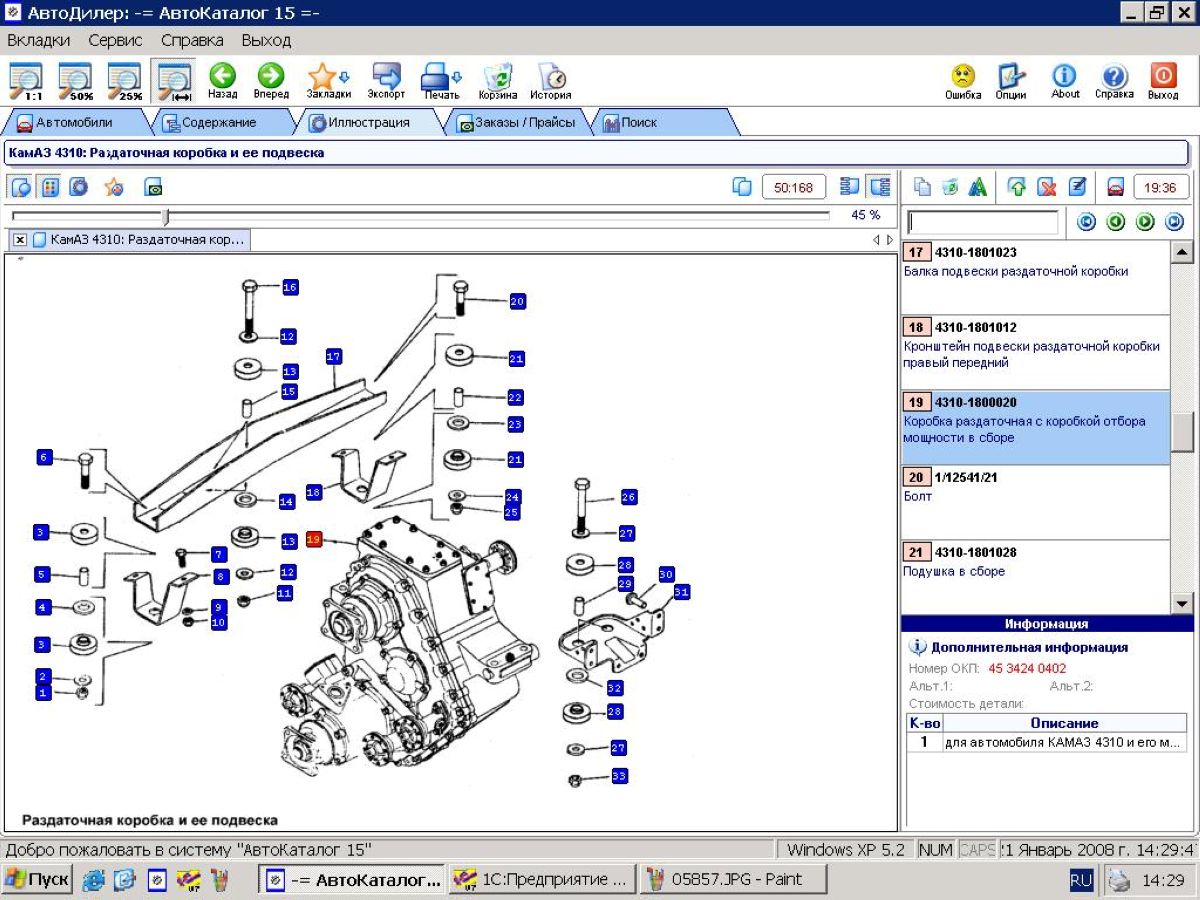Toggle fit-to-width zoom icon

(x=174, y=81)
